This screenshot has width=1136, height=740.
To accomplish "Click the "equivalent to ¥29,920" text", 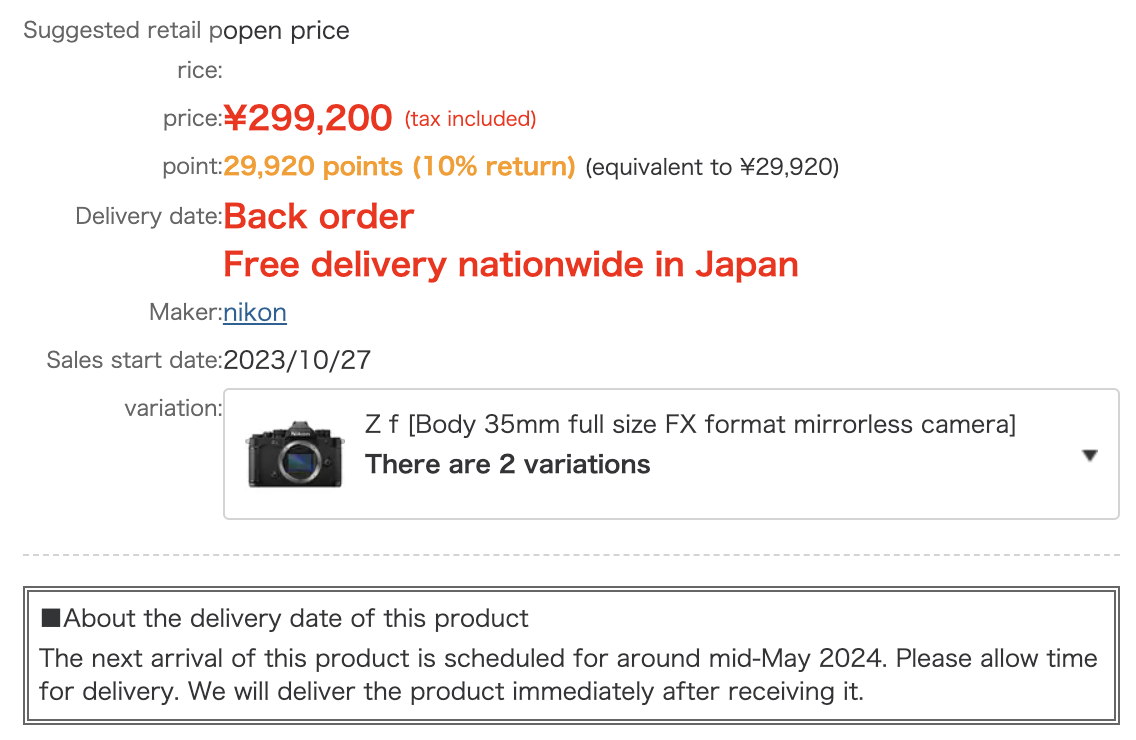I will (712, 168).
